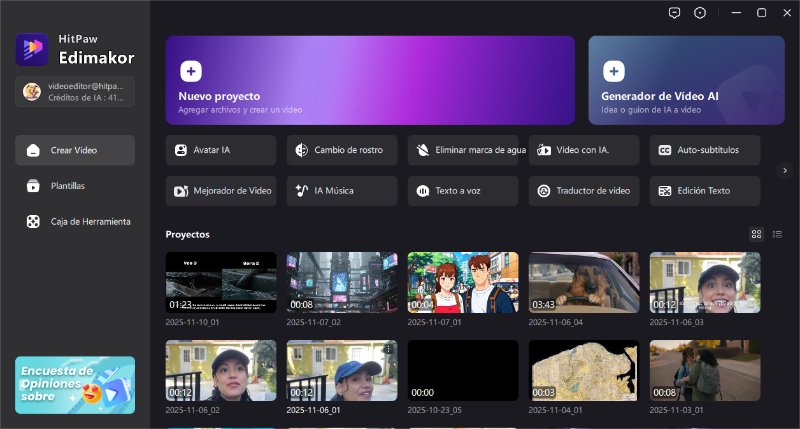
Task: Open the feedback message icon in title bar
Action: click(x=674, y=13)
